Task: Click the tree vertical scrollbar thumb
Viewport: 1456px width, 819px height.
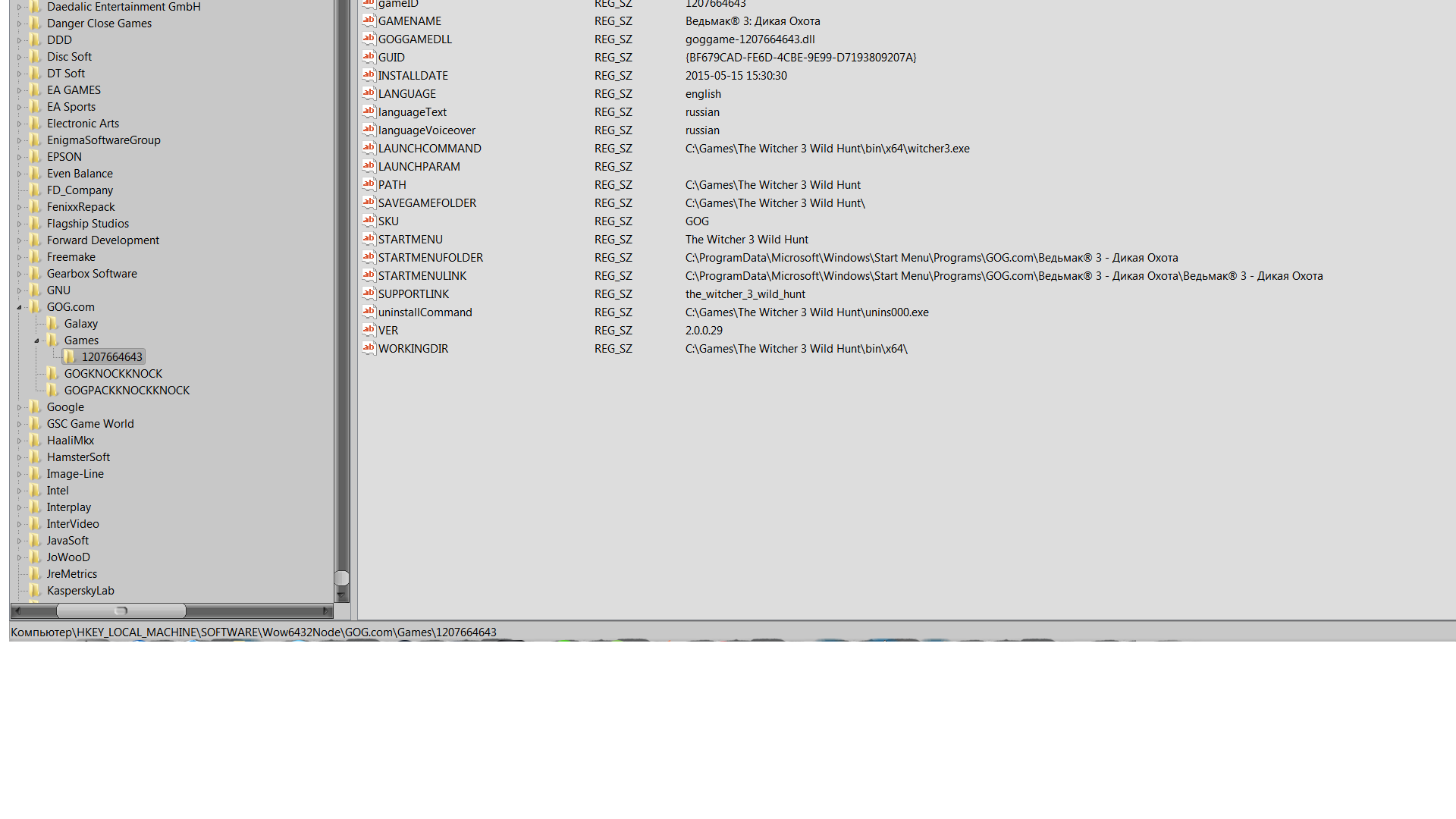Action: point(342,578)
